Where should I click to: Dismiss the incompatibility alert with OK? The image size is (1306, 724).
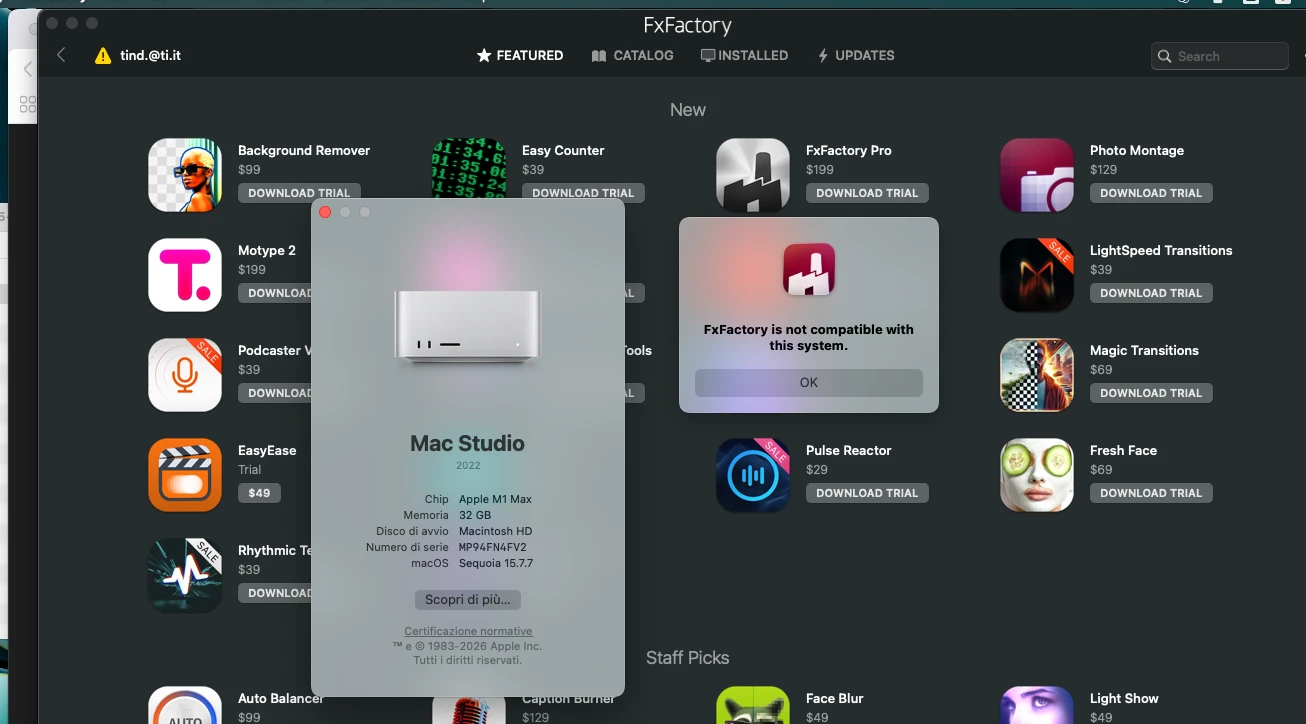809,383
